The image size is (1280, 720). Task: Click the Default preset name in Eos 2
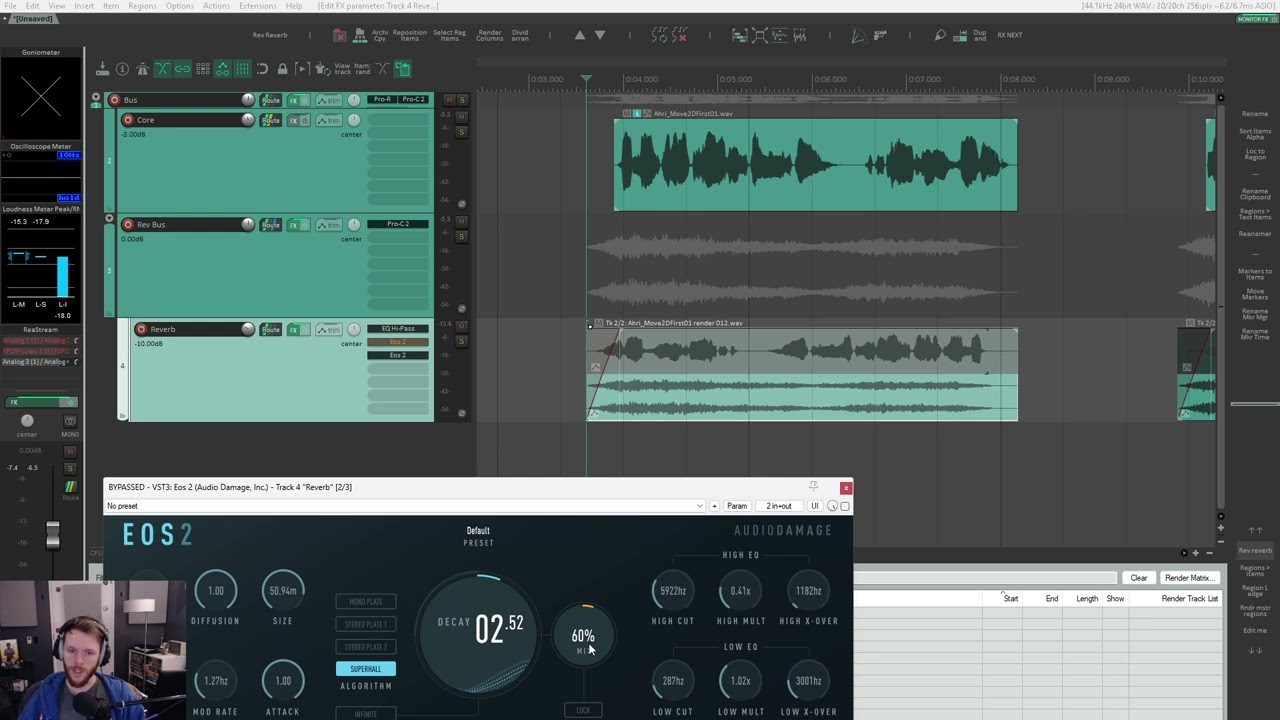tap(478, 531)
